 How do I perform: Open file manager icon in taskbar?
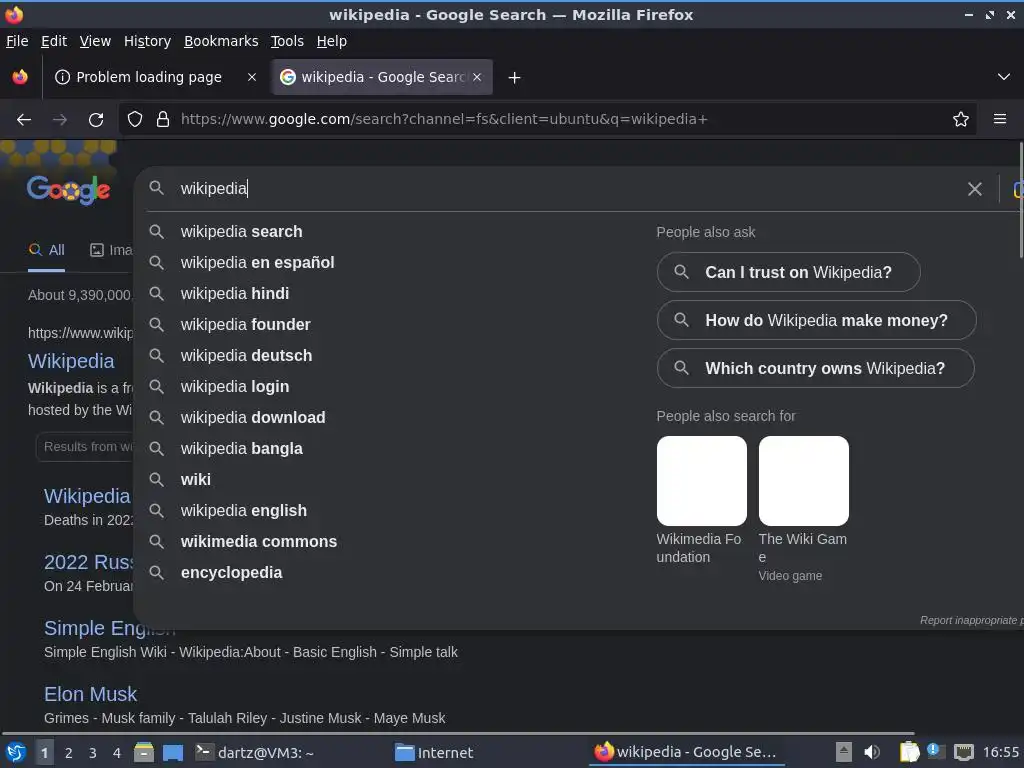point(144,752)
